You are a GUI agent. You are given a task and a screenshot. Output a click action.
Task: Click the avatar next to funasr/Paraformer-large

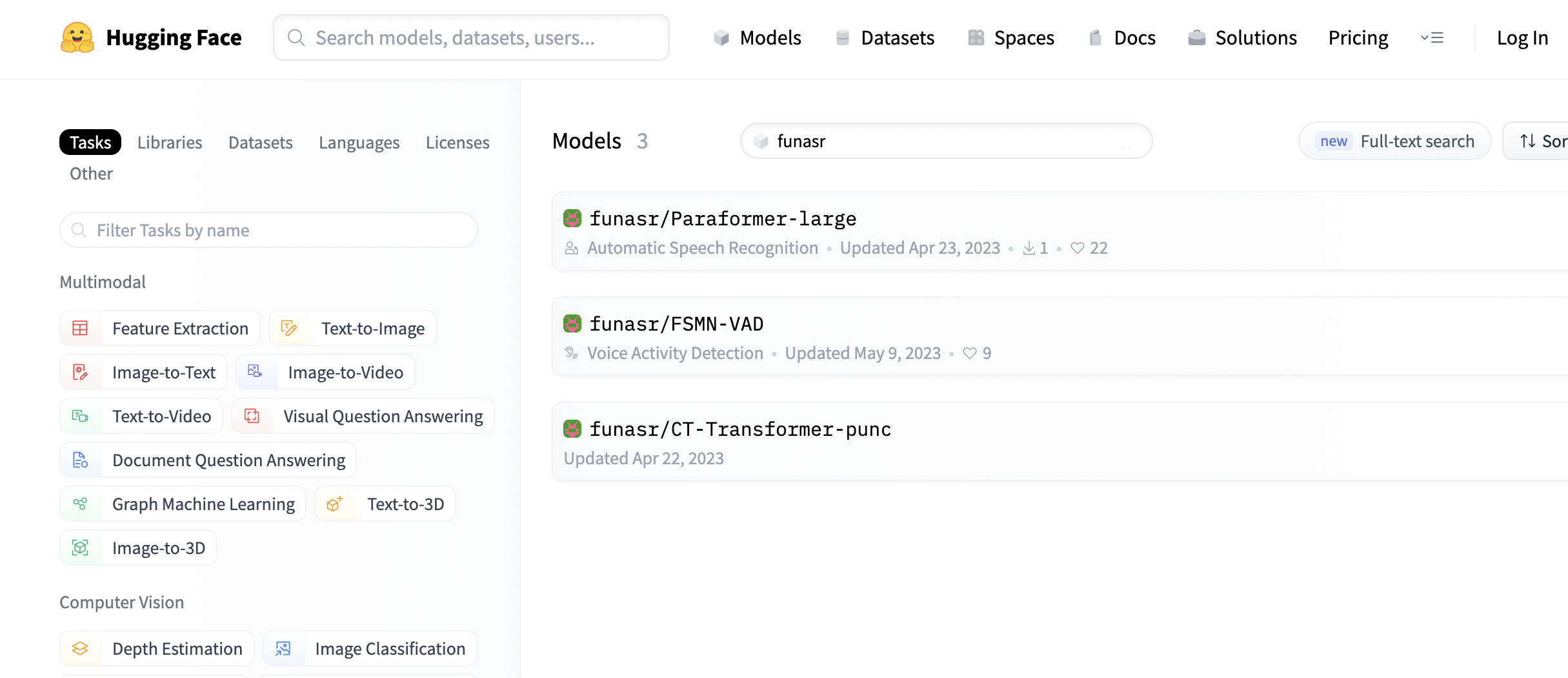(x=572, y=218)
